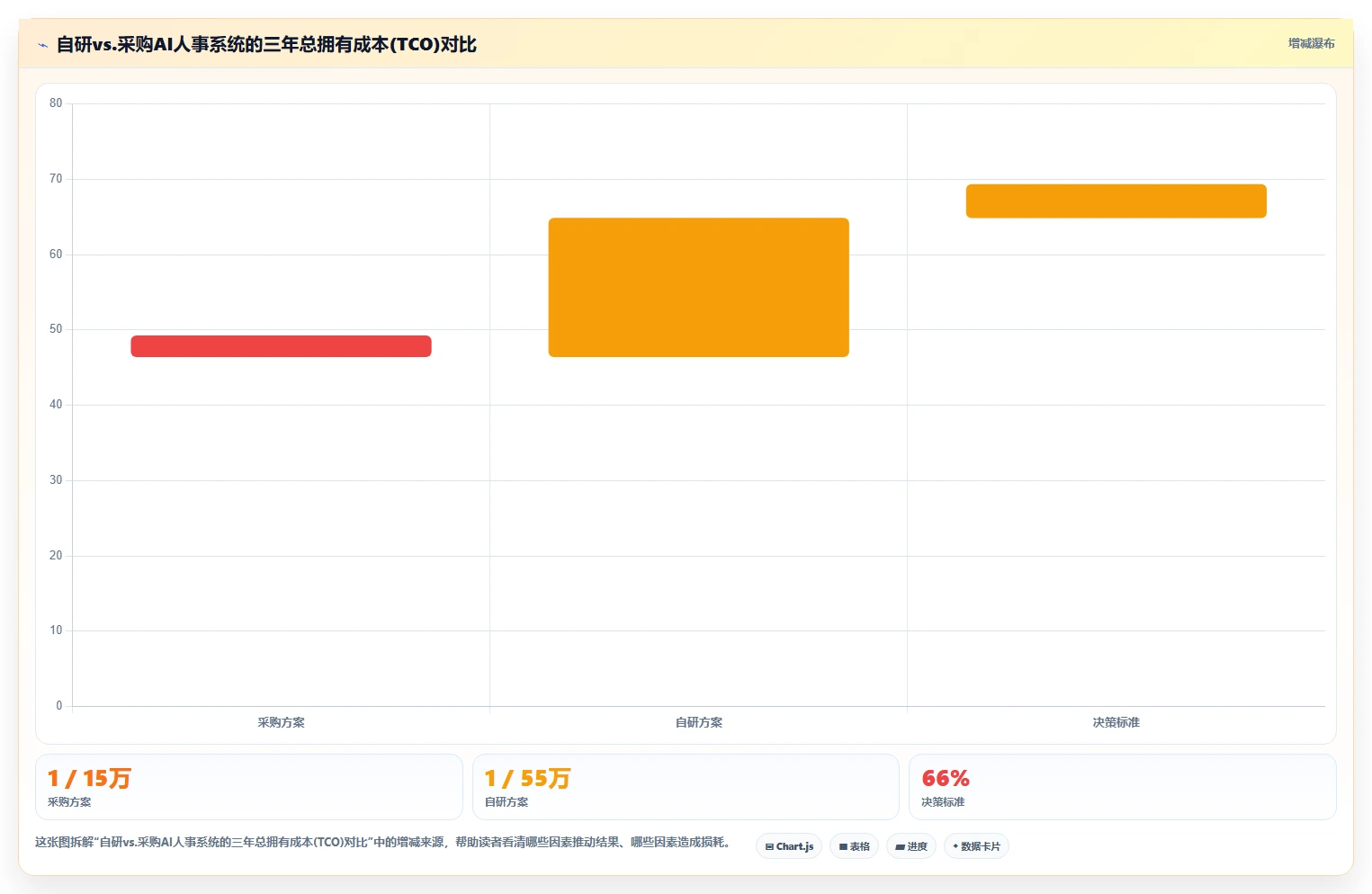The height and width of the screenshot is (894, 1372).
Task: Click the 0 y-axis tick label
Action: 59,706
